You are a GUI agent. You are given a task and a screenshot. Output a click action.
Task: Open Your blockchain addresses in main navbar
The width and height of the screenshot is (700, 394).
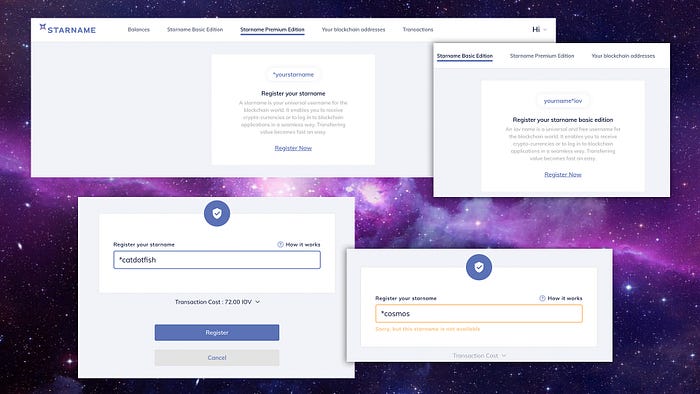353,29
